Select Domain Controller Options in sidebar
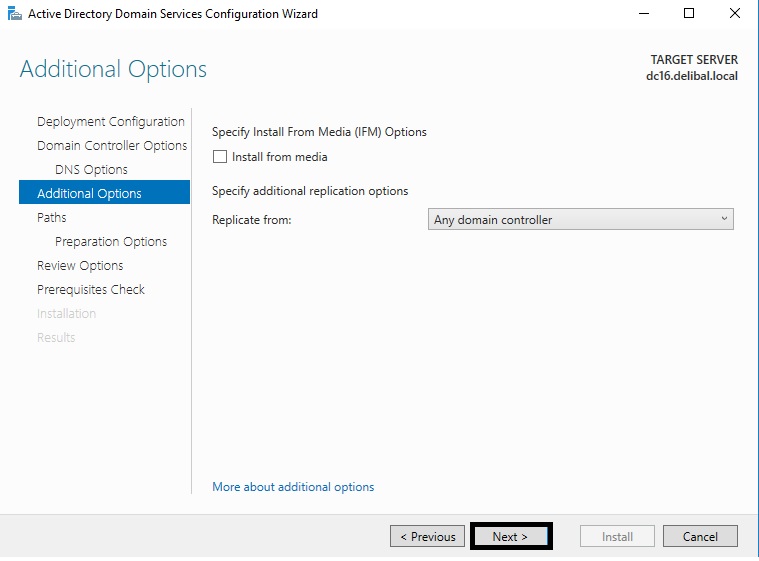The image size is (759, 561). (x=112, y=146)
